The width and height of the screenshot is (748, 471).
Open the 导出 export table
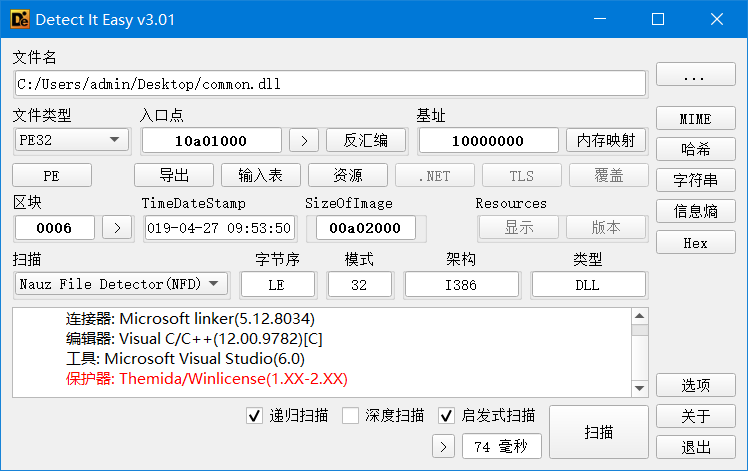pyautogui.click(x=174, y=175)
